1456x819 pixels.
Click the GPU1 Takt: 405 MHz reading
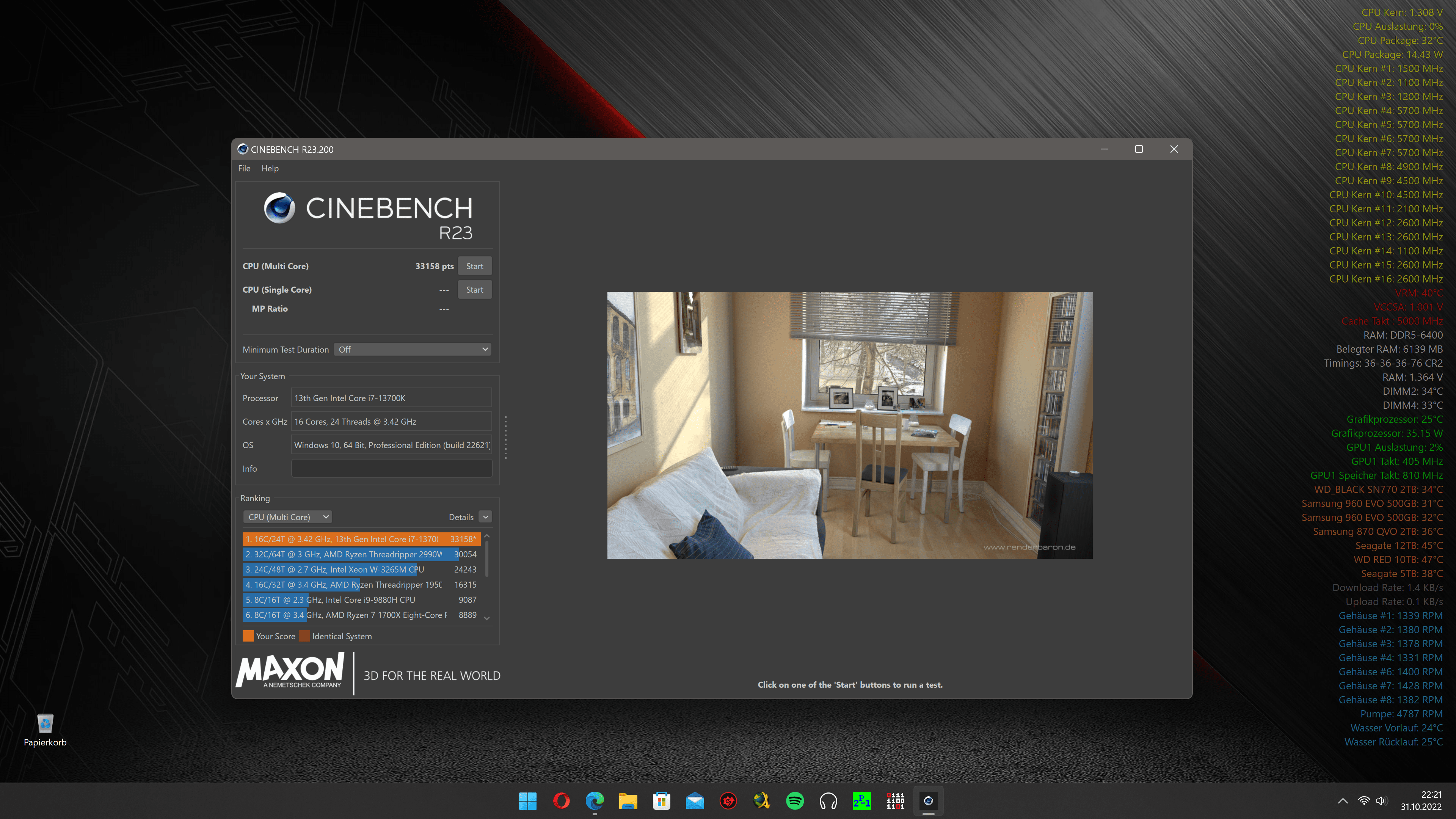point(1396,461)
